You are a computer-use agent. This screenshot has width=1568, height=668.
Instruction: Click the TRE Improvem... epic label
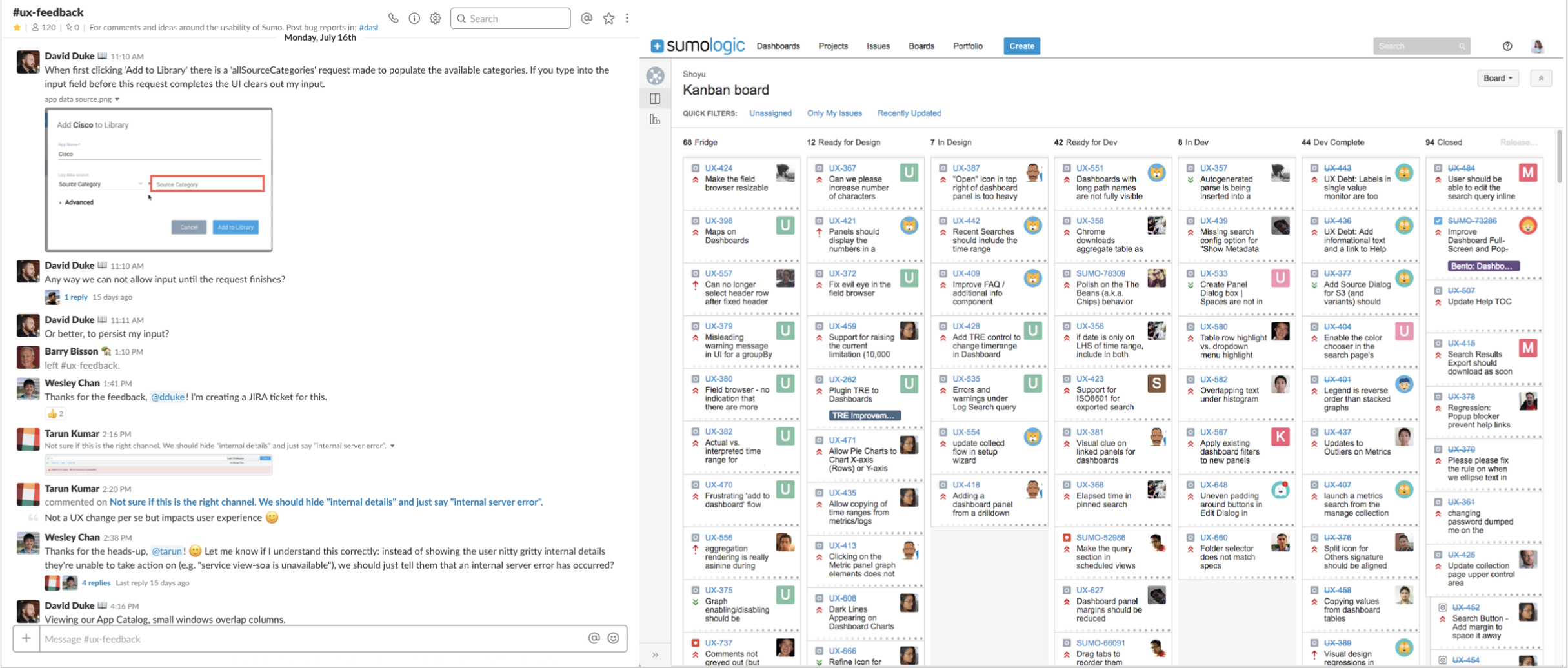pos(865,416)
